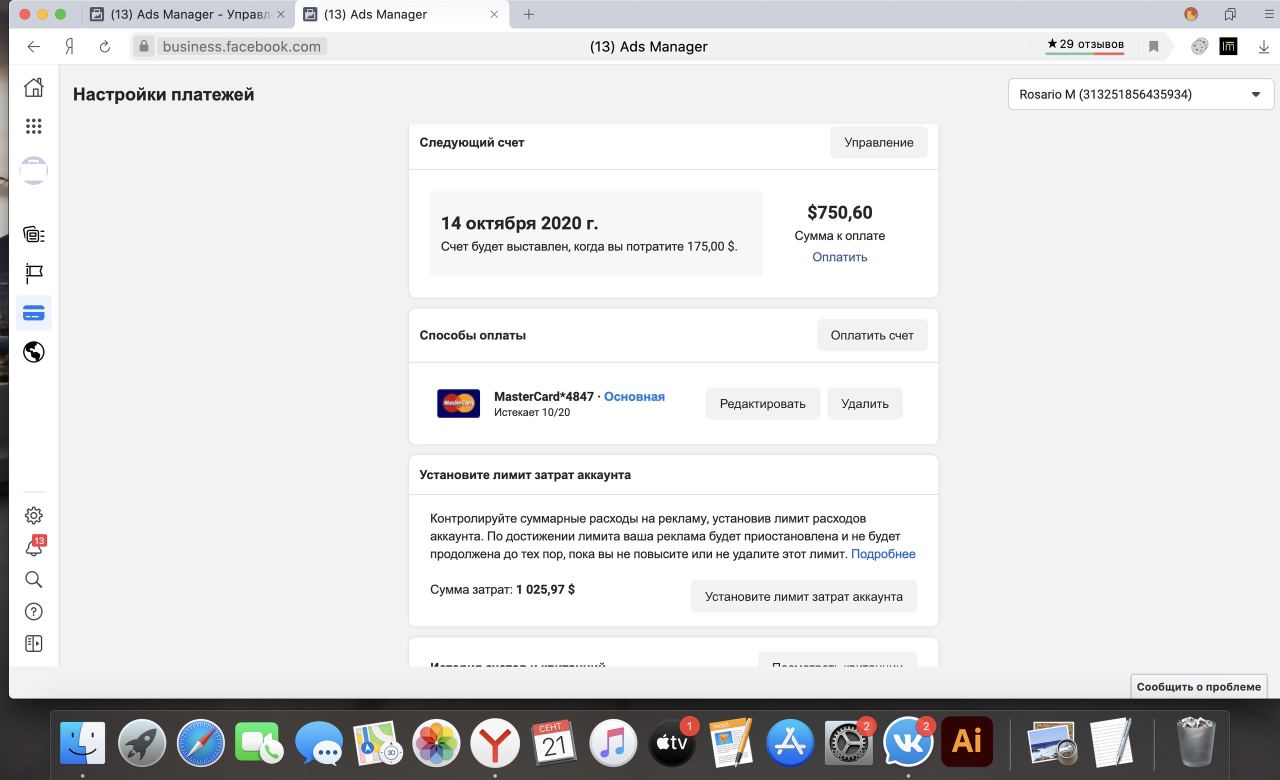Open the black im extension icon
The width and height of the screenshot is (1280, 780).
coord(1228,46)
